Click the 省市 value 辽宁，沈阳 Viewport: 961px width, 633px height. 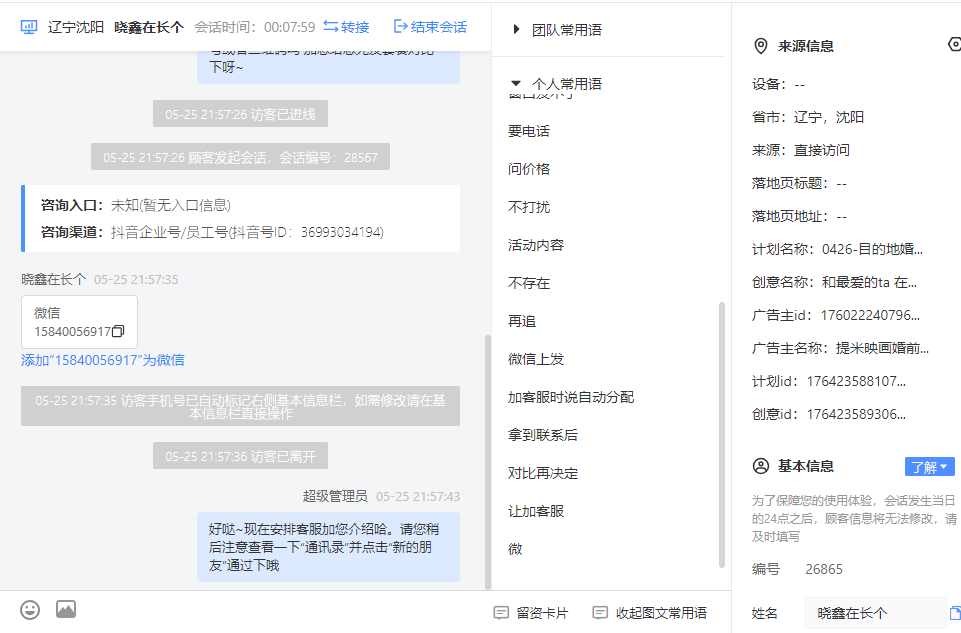[x=829, y=117]
